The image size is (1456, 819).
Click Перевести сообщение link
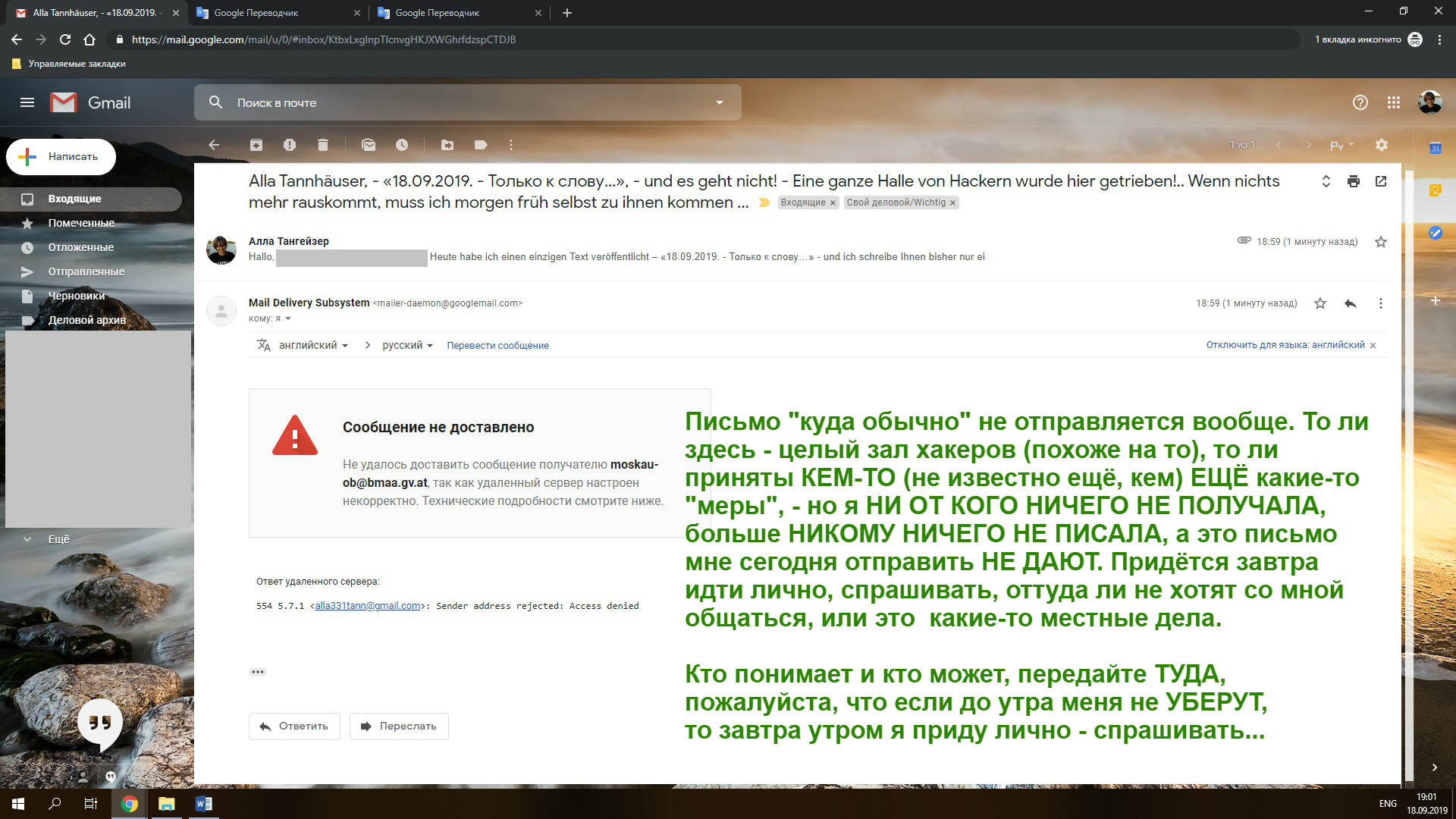[497, 346]
